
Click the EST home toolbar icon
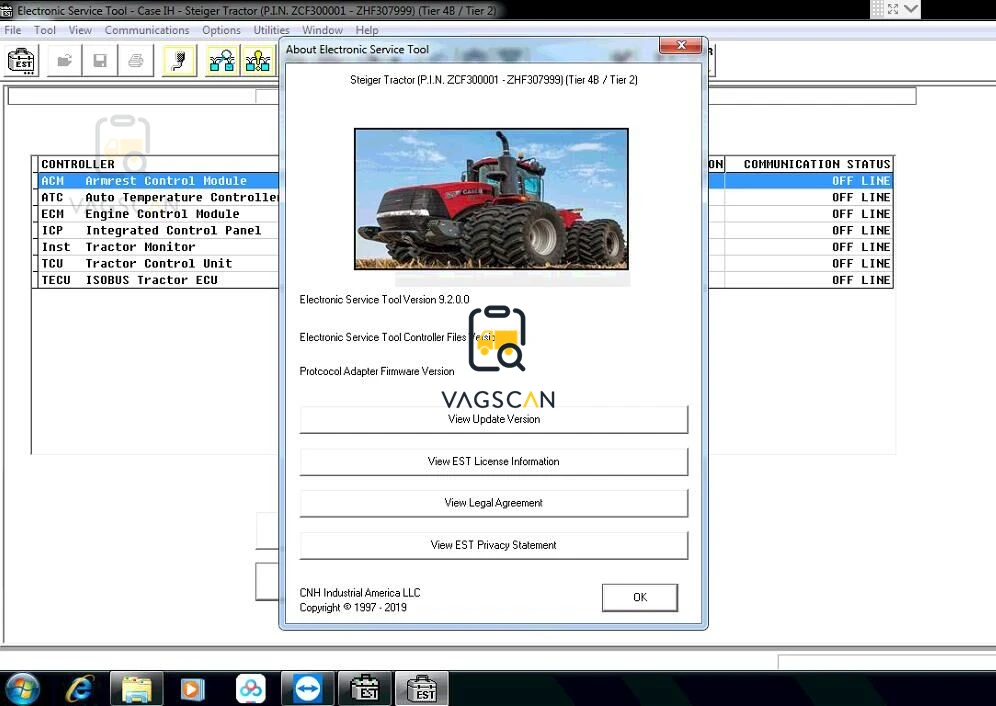point(22,61)
